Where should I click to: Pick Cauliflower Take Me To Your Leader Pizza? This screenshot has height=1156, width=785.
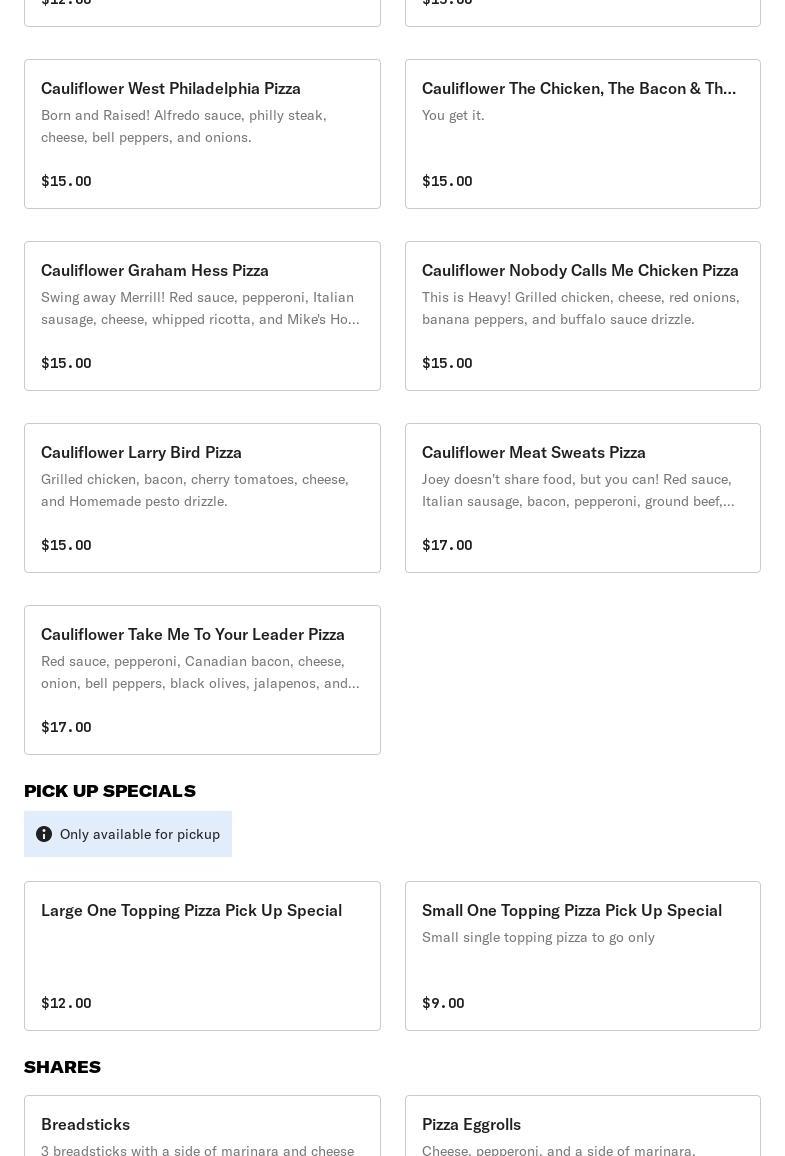[x=202, y=680]
